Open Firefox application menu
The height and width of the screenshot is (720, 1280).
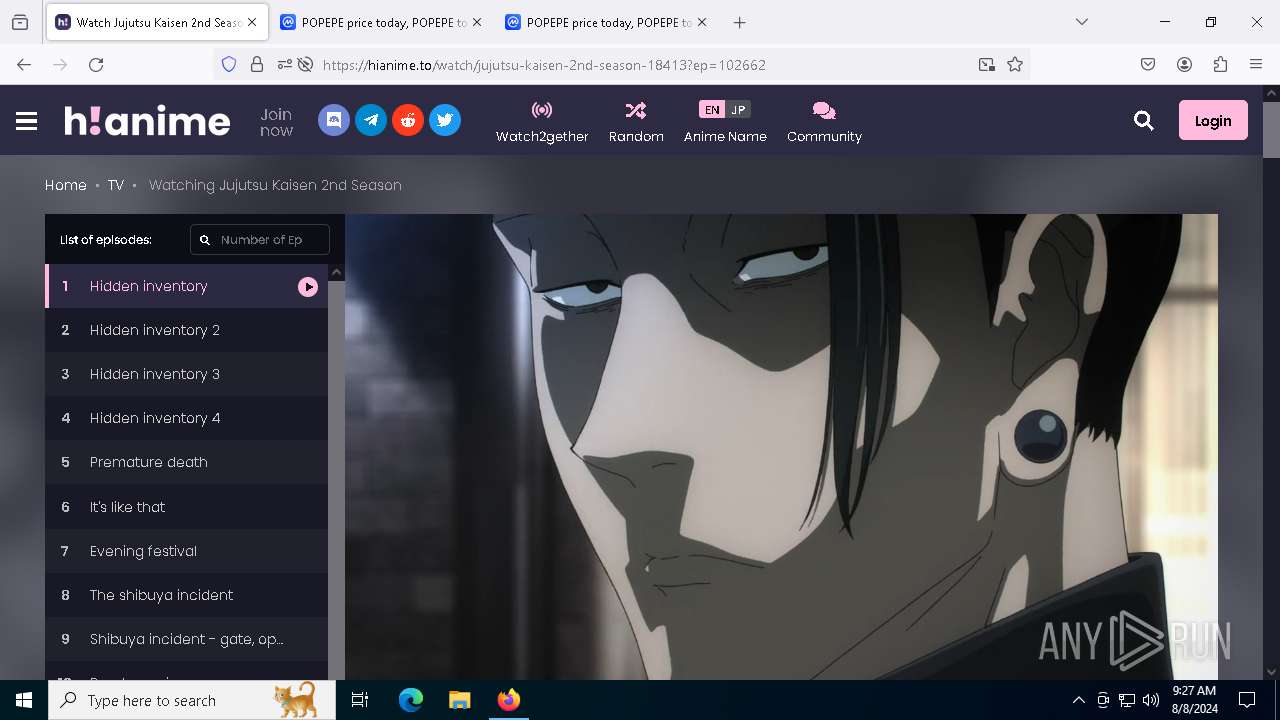(1256, 64)
